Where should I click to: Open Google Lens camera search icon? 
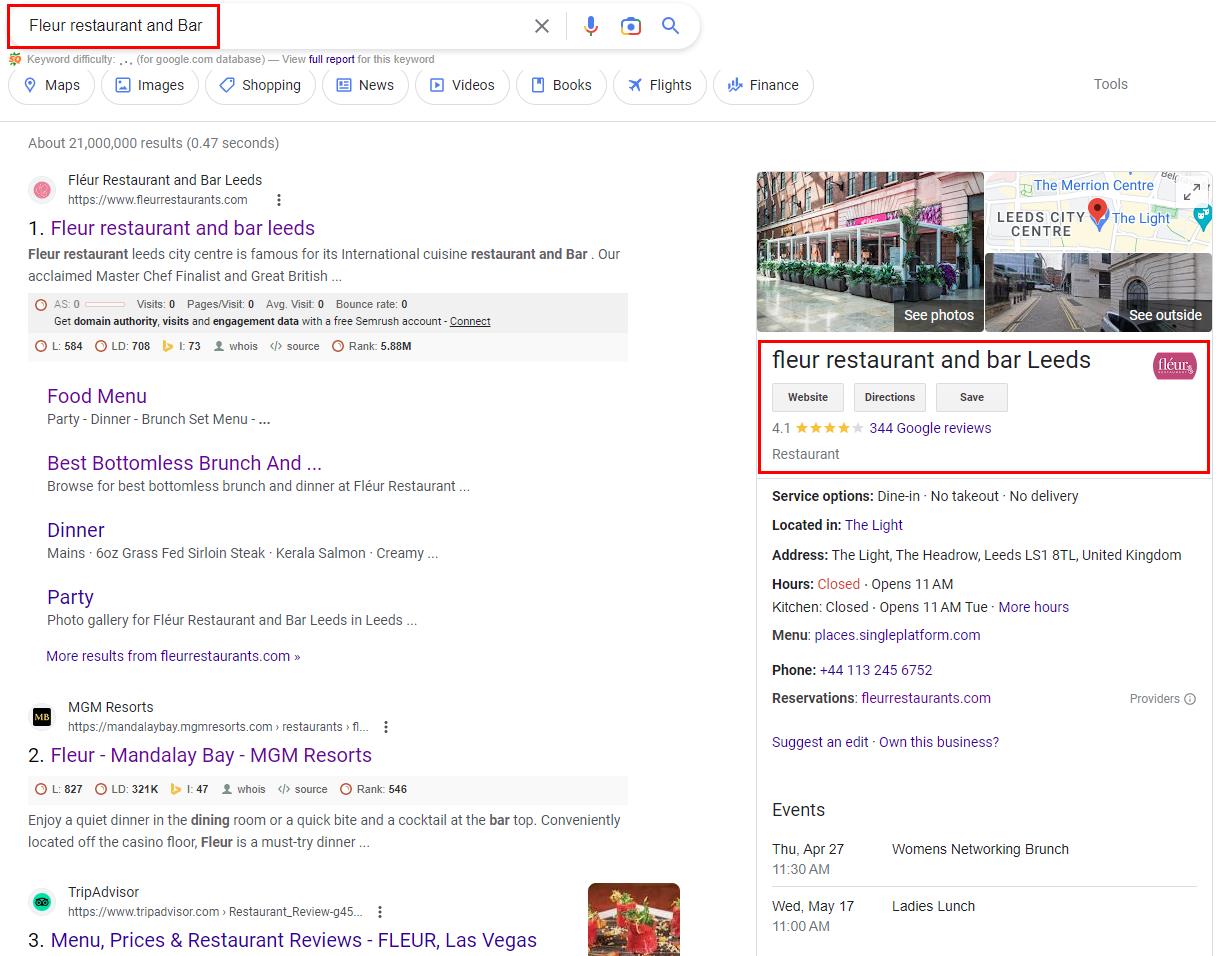631,26
